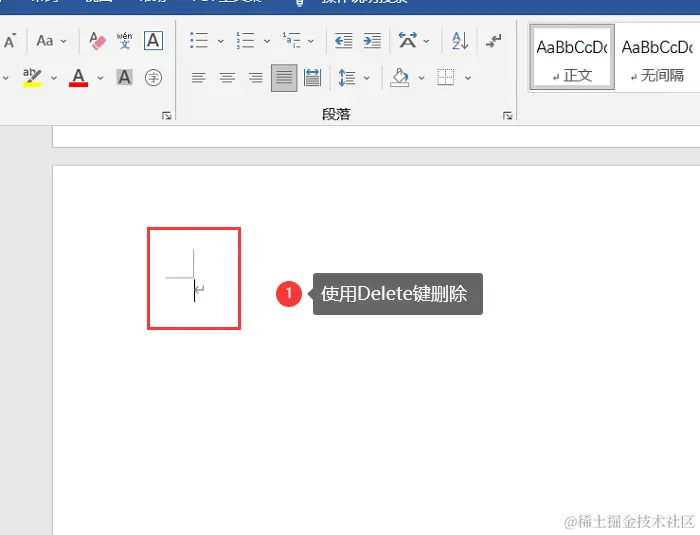This screenshot has height=535, width=700.
Task: Center the paragraph text
Action: point(227,78)
